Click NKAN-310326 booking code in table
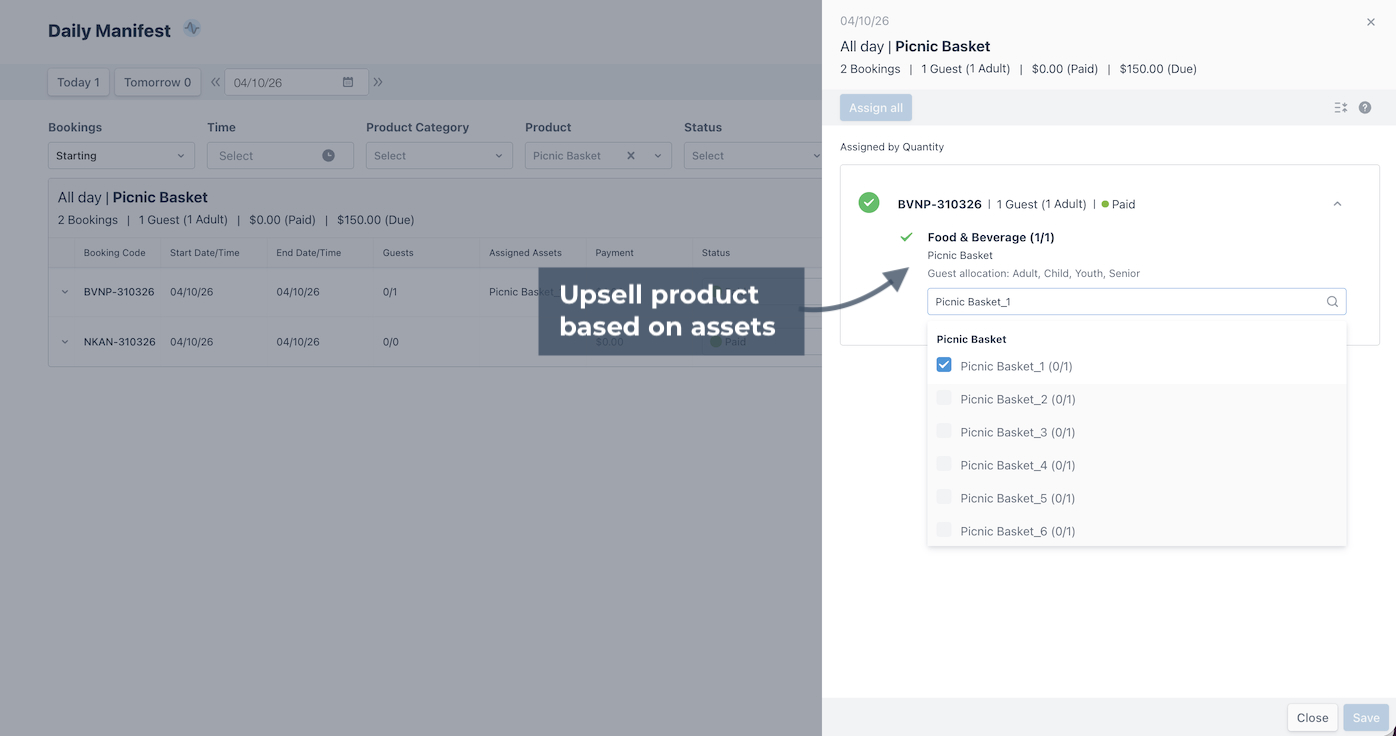 (x=119, y=342)
